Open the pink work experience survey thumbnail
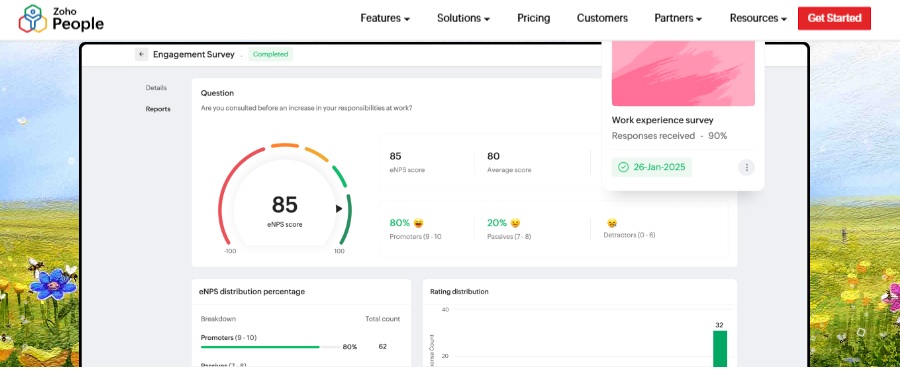900x369 pixels. [x=683, y=73]
